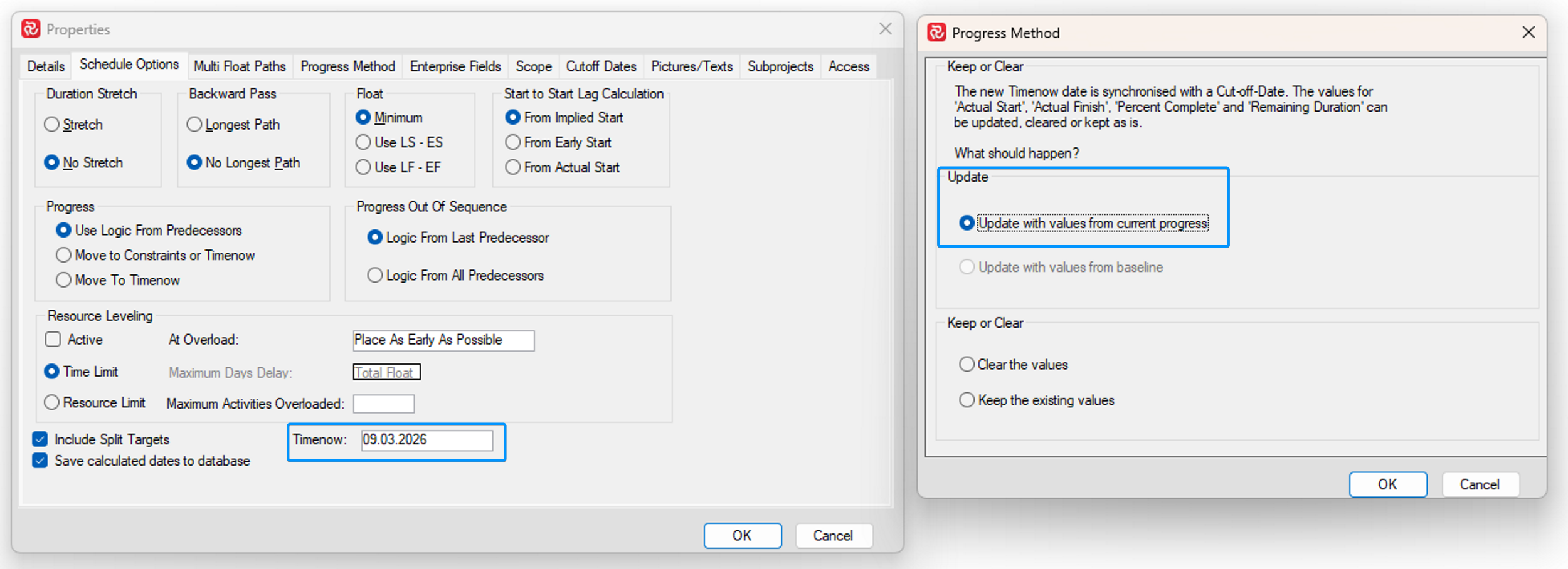Switch to the Multi Float Paths tab
Viewport: 1568px width, 569px height.
240,66
